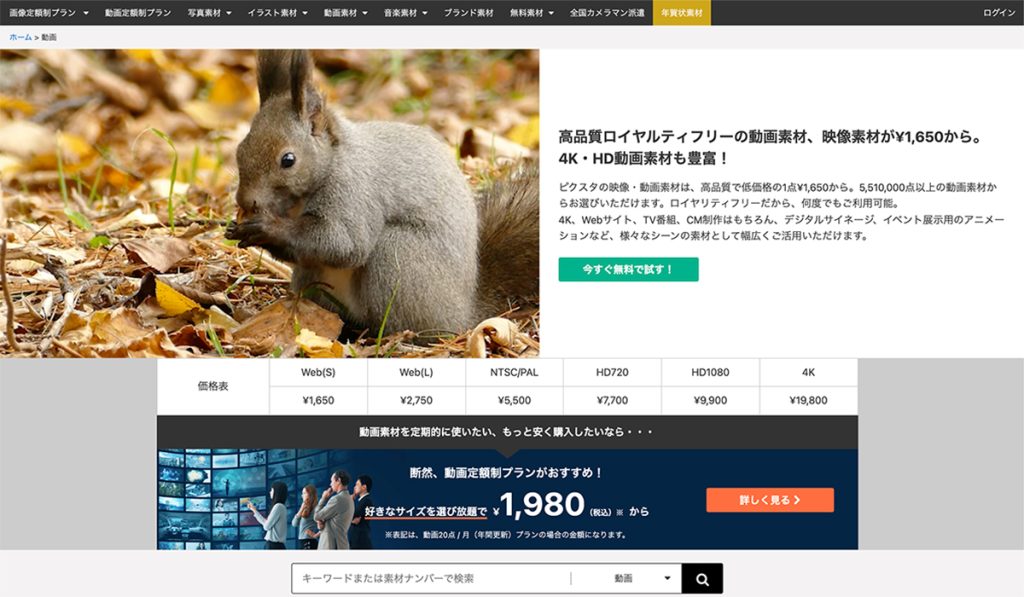
Task: Open 全国カメラマン派遣 from the nav bar
Action: click(608, 13)
